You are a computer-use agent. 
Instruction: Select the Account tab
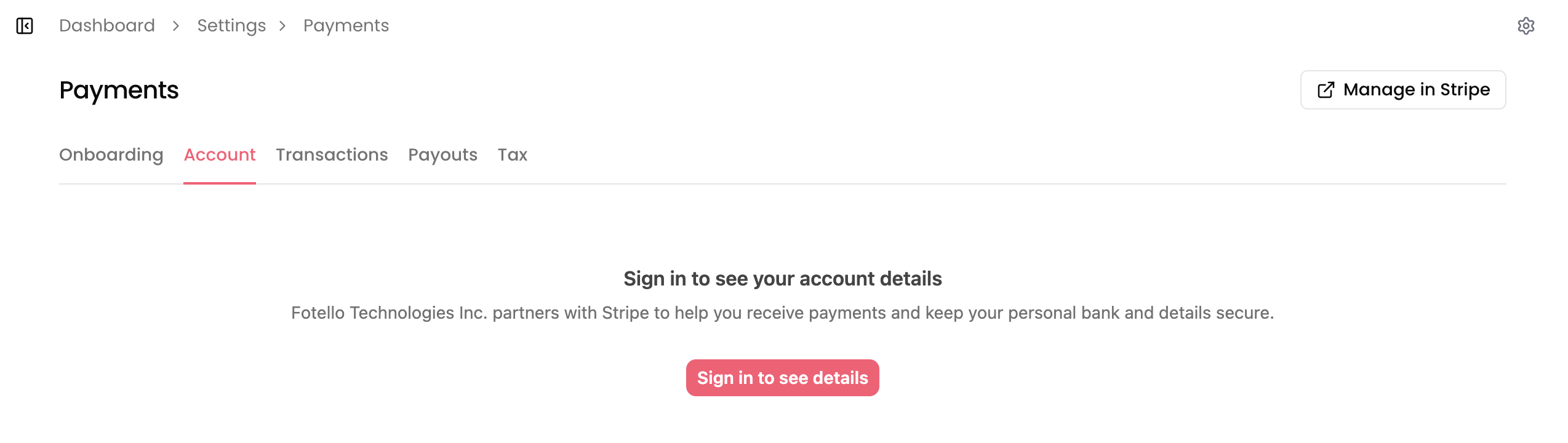click(x=220, y=154)
